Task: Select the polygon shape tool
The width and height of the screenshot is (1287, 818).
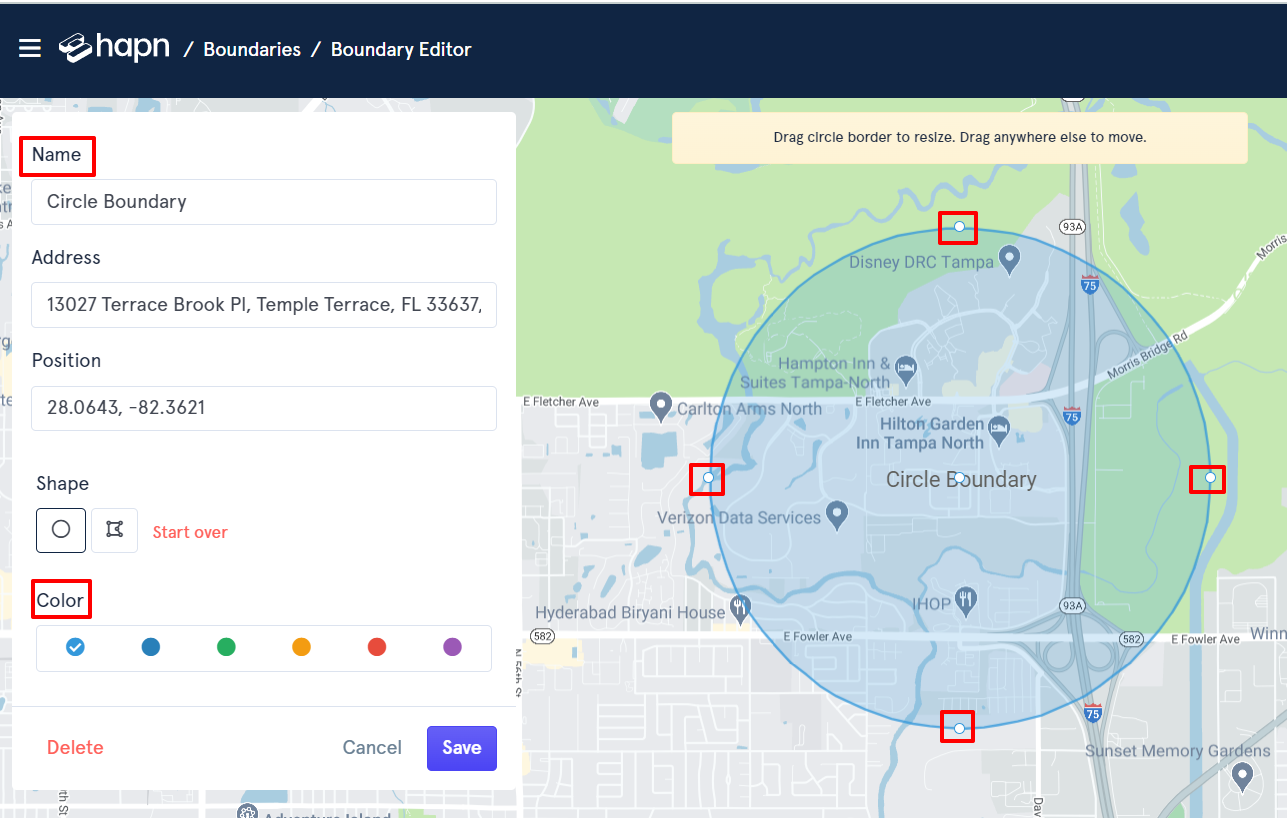Action: [x=114, y=530]
